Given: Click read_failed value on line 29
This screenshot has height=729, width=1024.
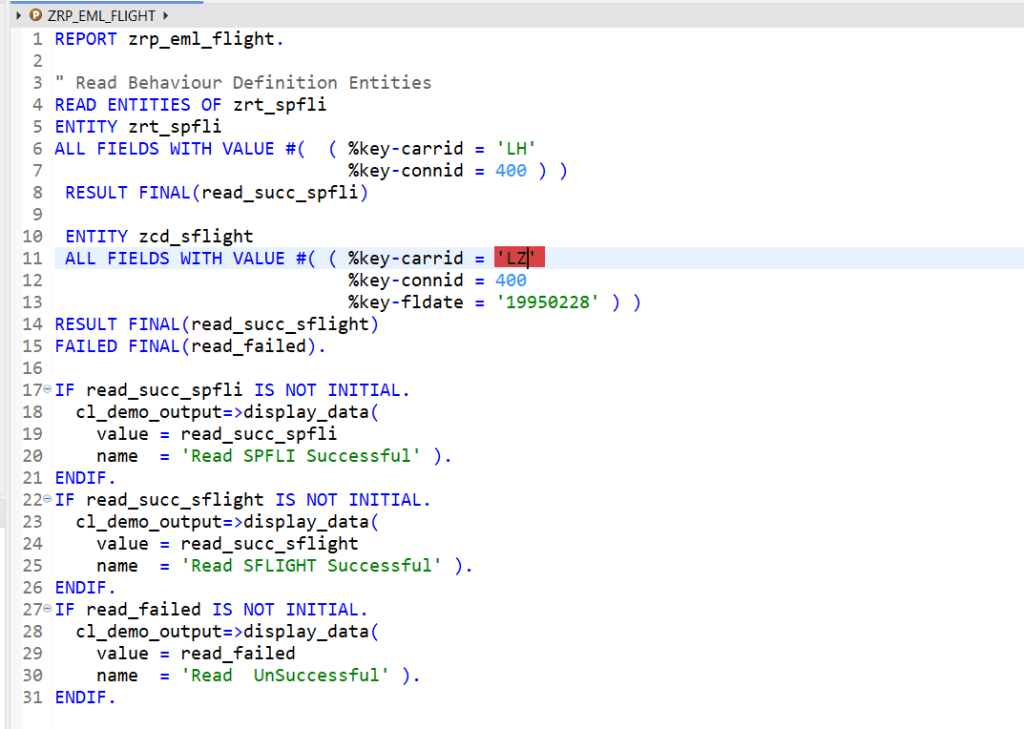Looking at the screenshot, I should pos(238,654).
